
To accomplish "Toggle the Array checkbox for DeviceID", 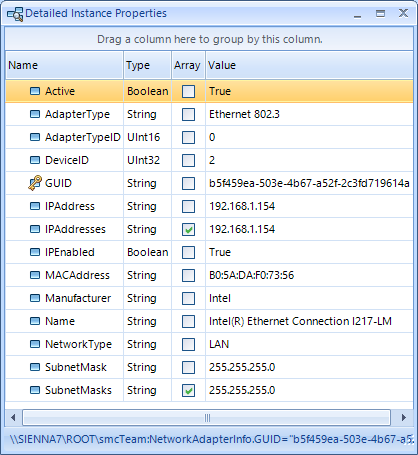I will tap(188, 160).
